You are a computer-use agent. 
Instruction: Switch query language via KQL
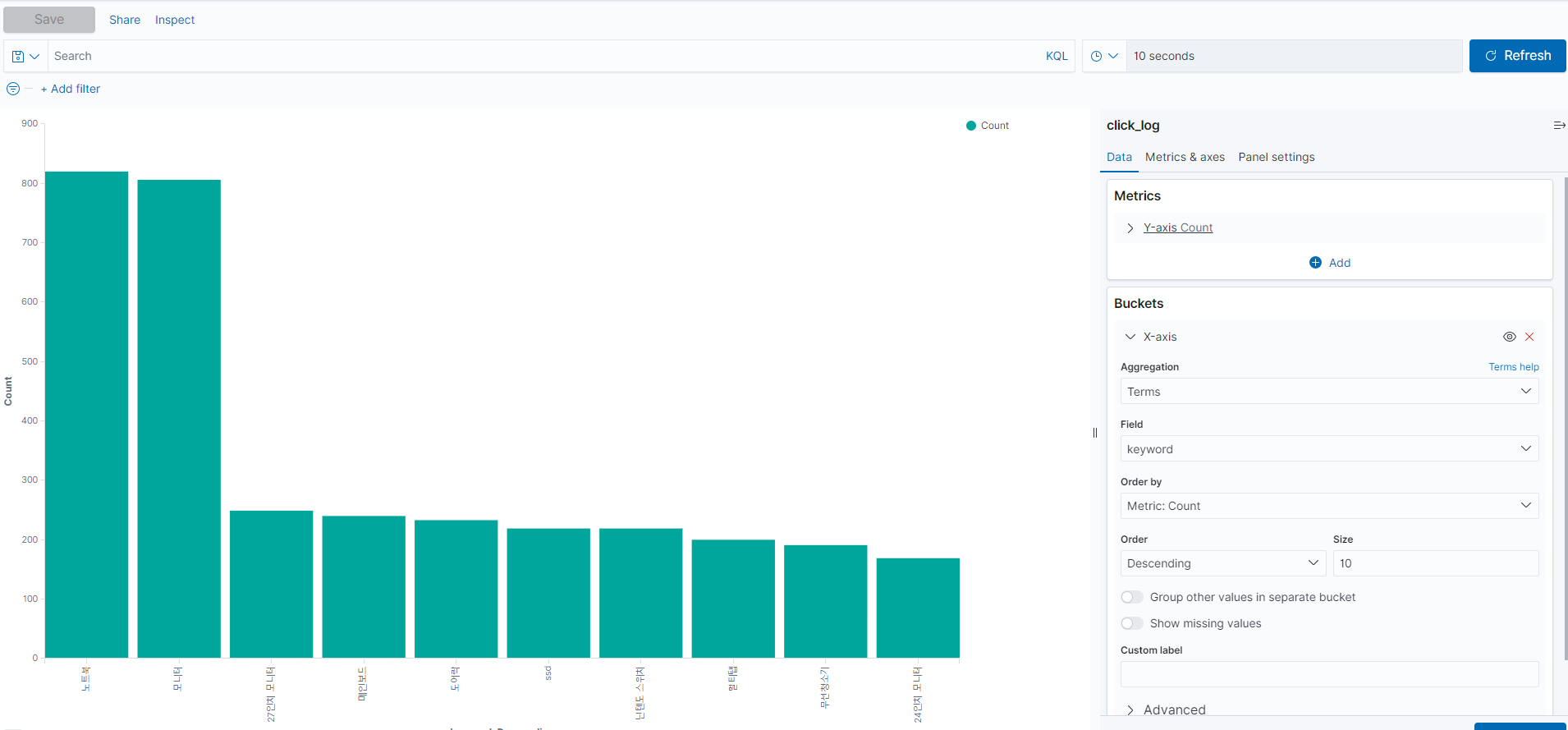1057,56
